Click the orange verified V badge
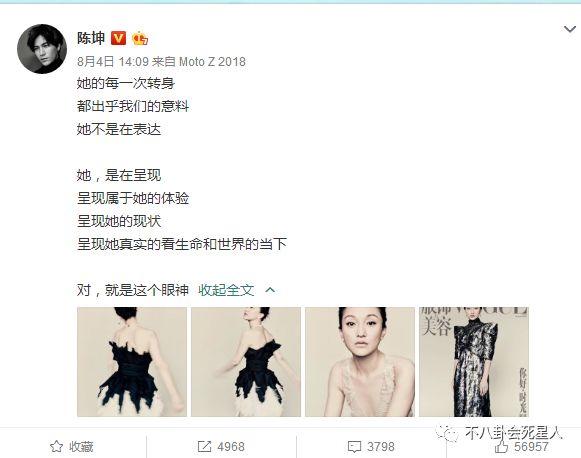This screenshot has height=458, width=581. click(119, 38)
